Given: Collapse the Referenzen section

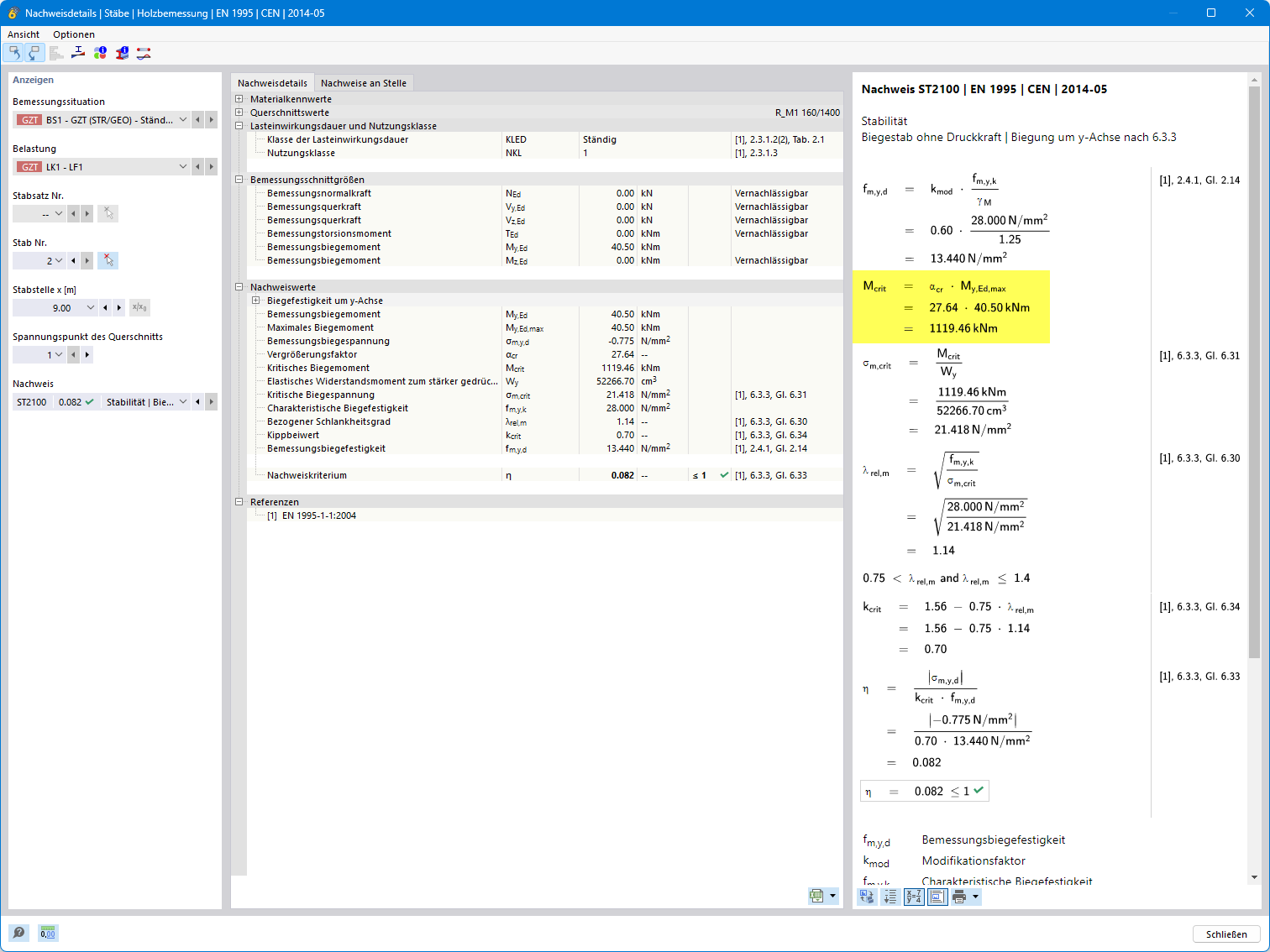Looking at the screenshot, I should 239,502.
